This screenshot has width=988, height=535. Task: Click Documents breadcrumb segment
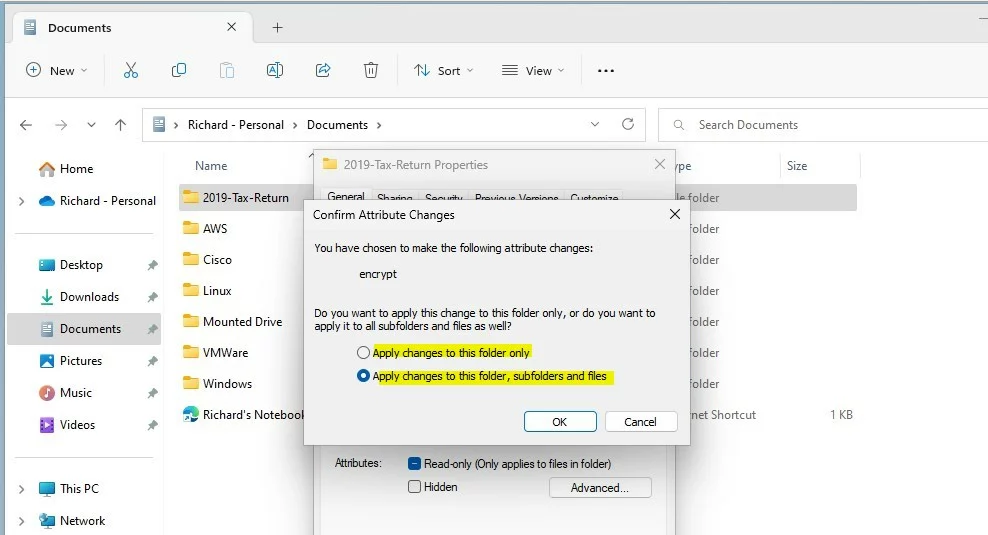337,125
